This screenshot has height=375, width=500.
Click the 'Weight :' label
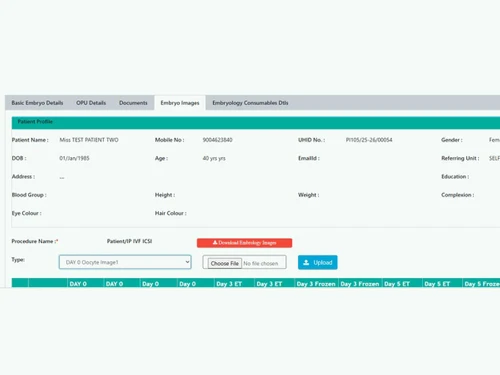click(308, 195)
